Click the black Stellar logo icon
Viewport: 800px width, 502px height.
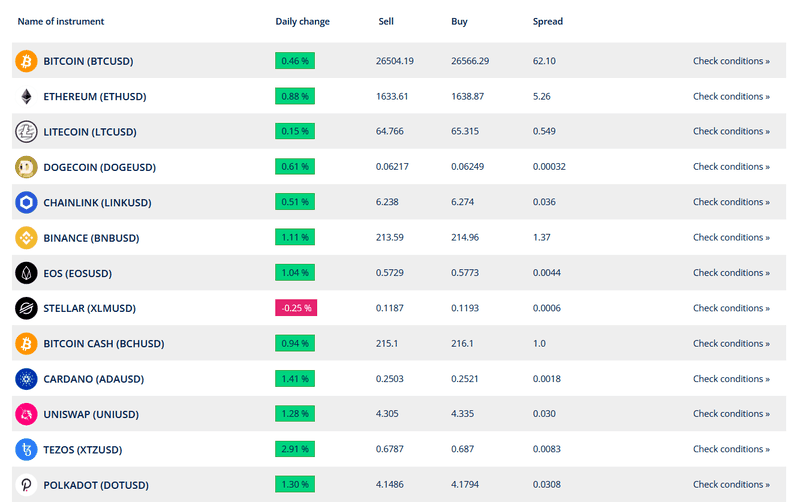26,308
